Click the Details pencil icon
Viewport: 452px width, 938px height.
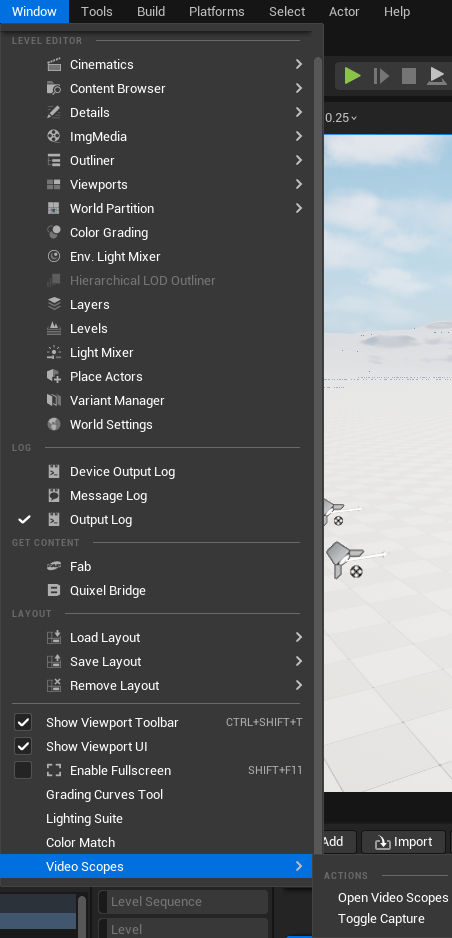point(54,112)
